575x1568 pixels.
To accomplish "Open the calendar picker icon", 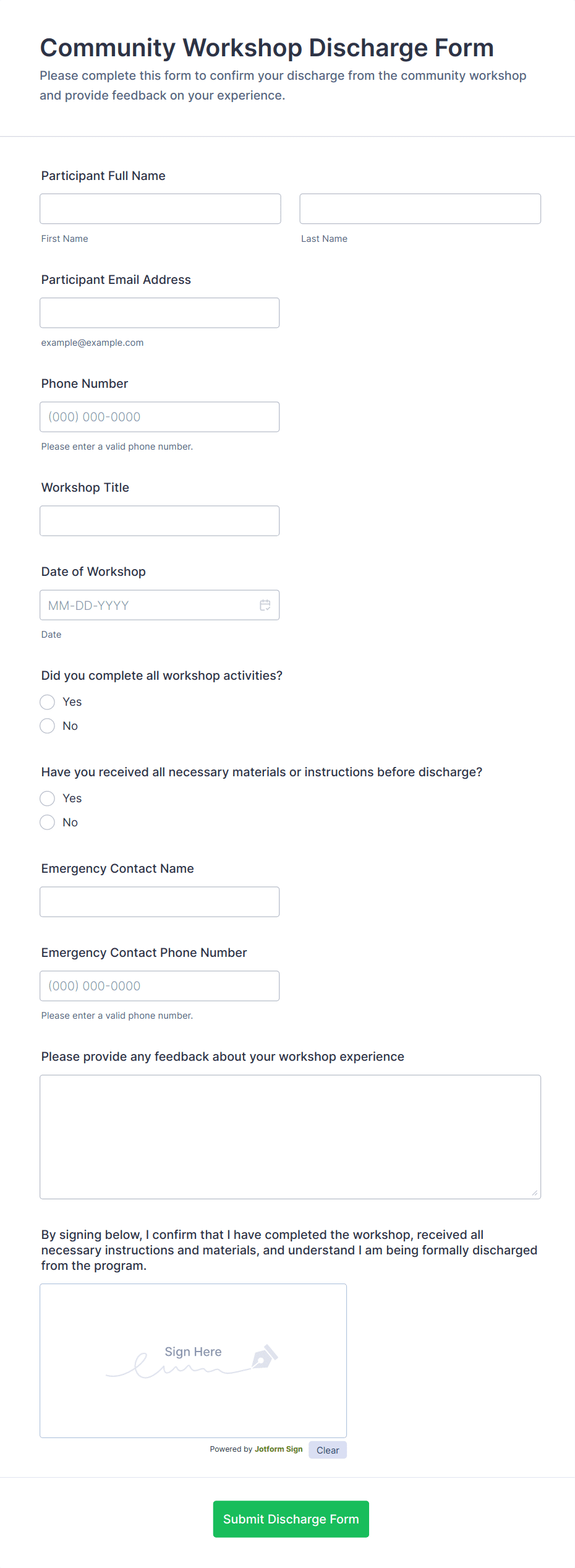I will pyautogui.click(x=265, y=605).
